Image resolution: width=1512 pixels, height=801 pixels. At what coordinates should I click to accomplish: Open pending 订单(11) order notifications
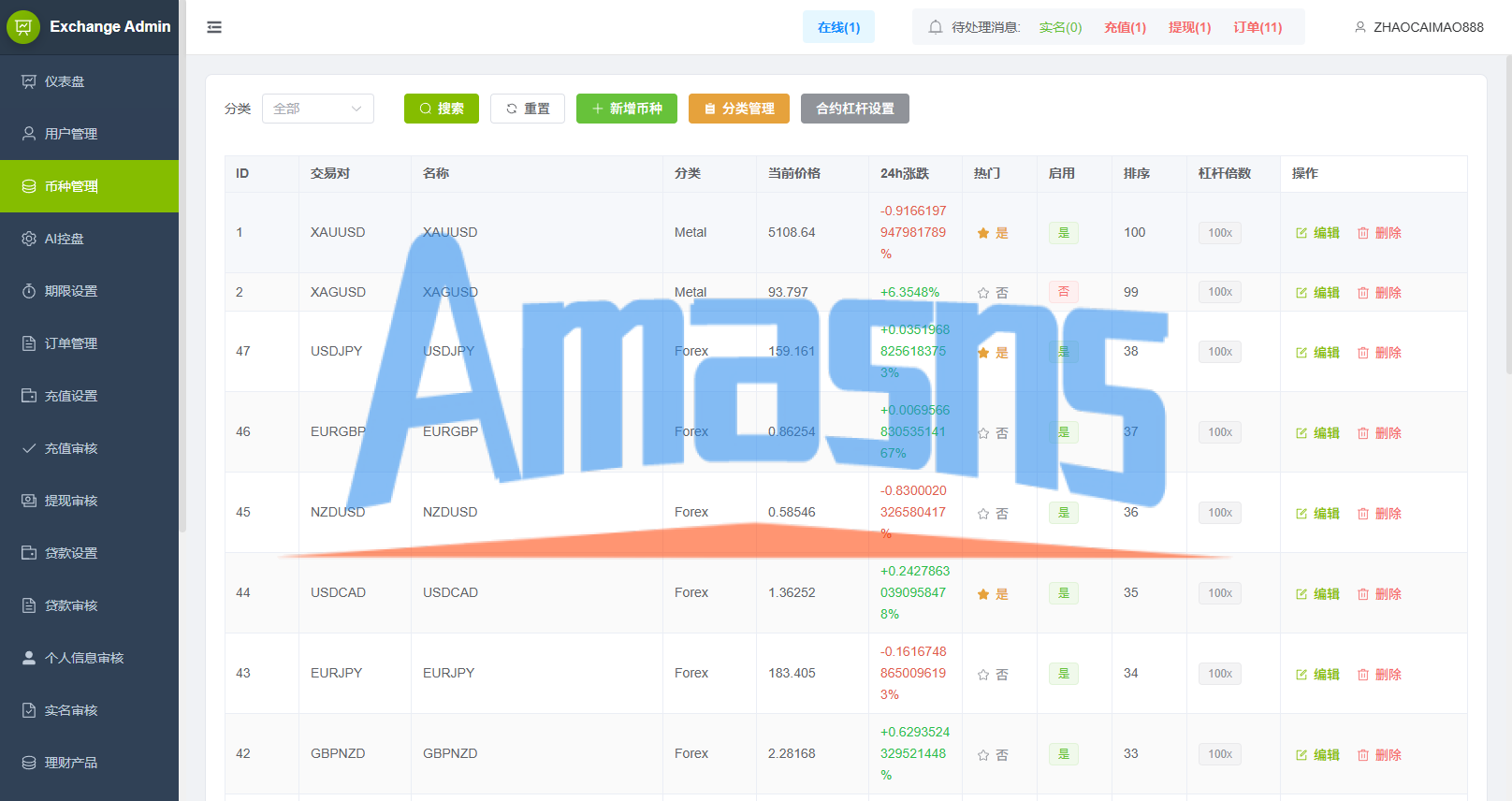click(1258, 27)
